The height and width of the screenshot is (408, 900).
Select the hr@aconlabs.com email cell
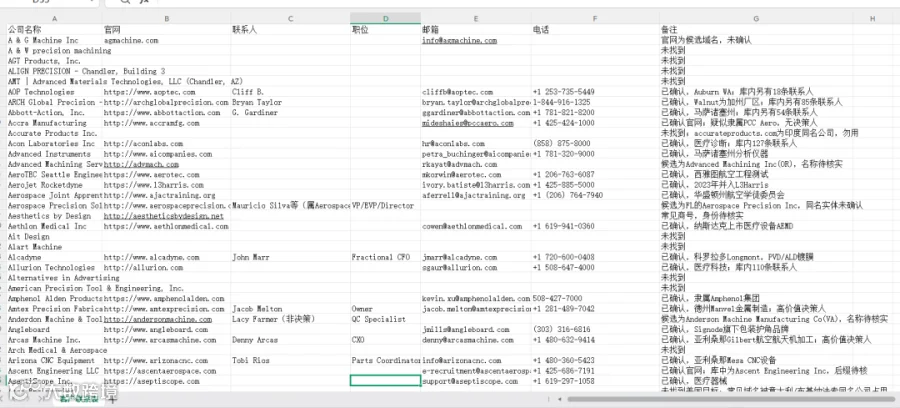point(476,143)
